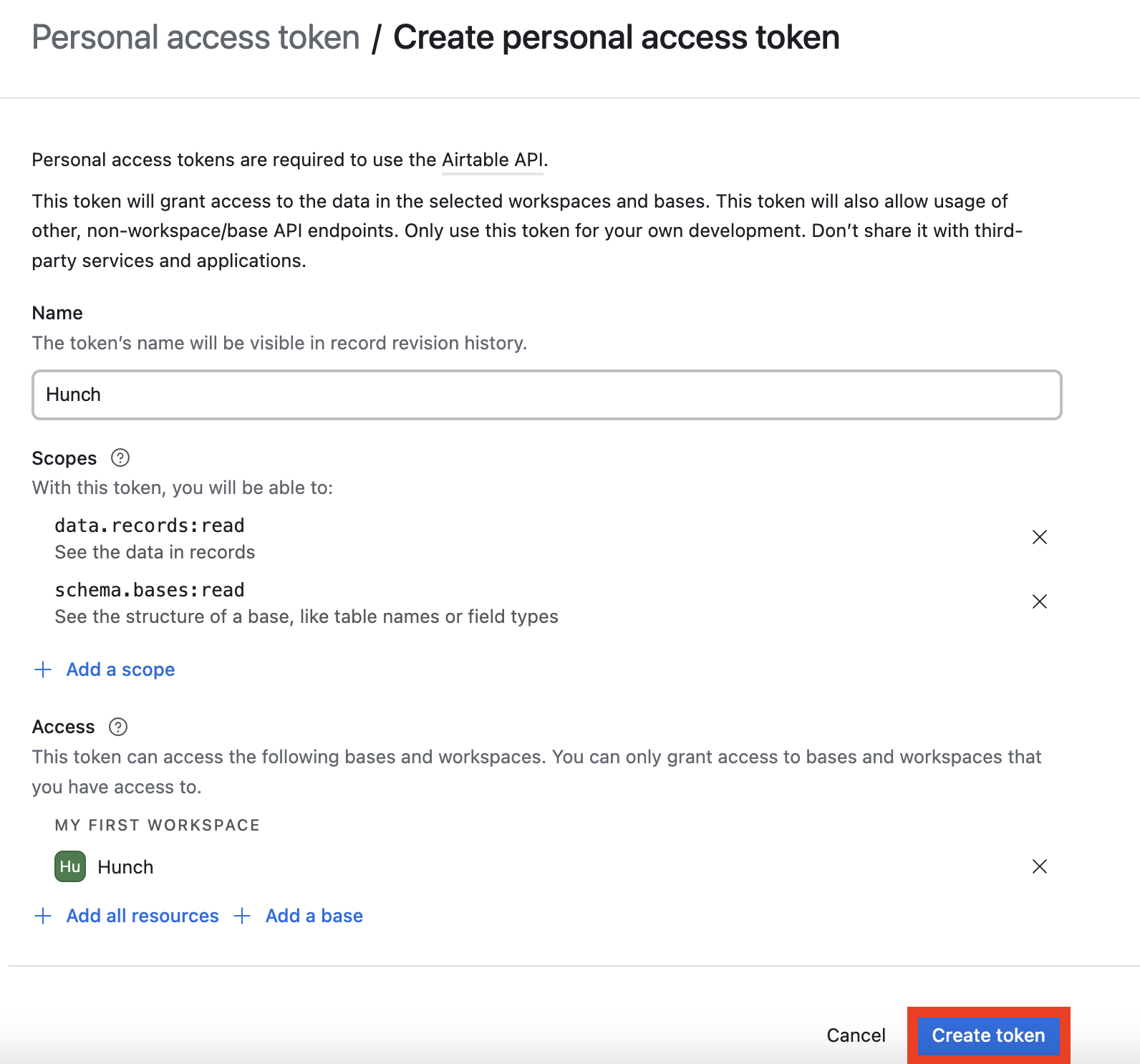Screen dimensions: 1140x1064
Task: Click the plus icon beside Add a base
Action: (x=243, y=915)
